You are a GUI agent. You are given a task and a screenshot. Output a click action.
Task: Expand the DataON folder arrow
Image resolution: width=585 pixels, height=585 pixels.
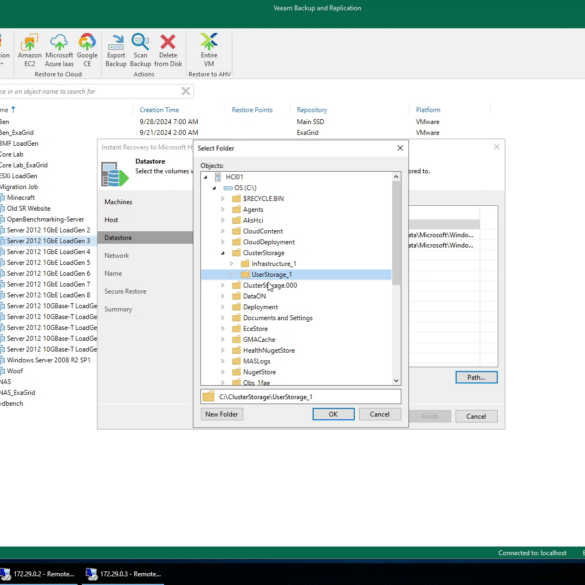[223, 296]
